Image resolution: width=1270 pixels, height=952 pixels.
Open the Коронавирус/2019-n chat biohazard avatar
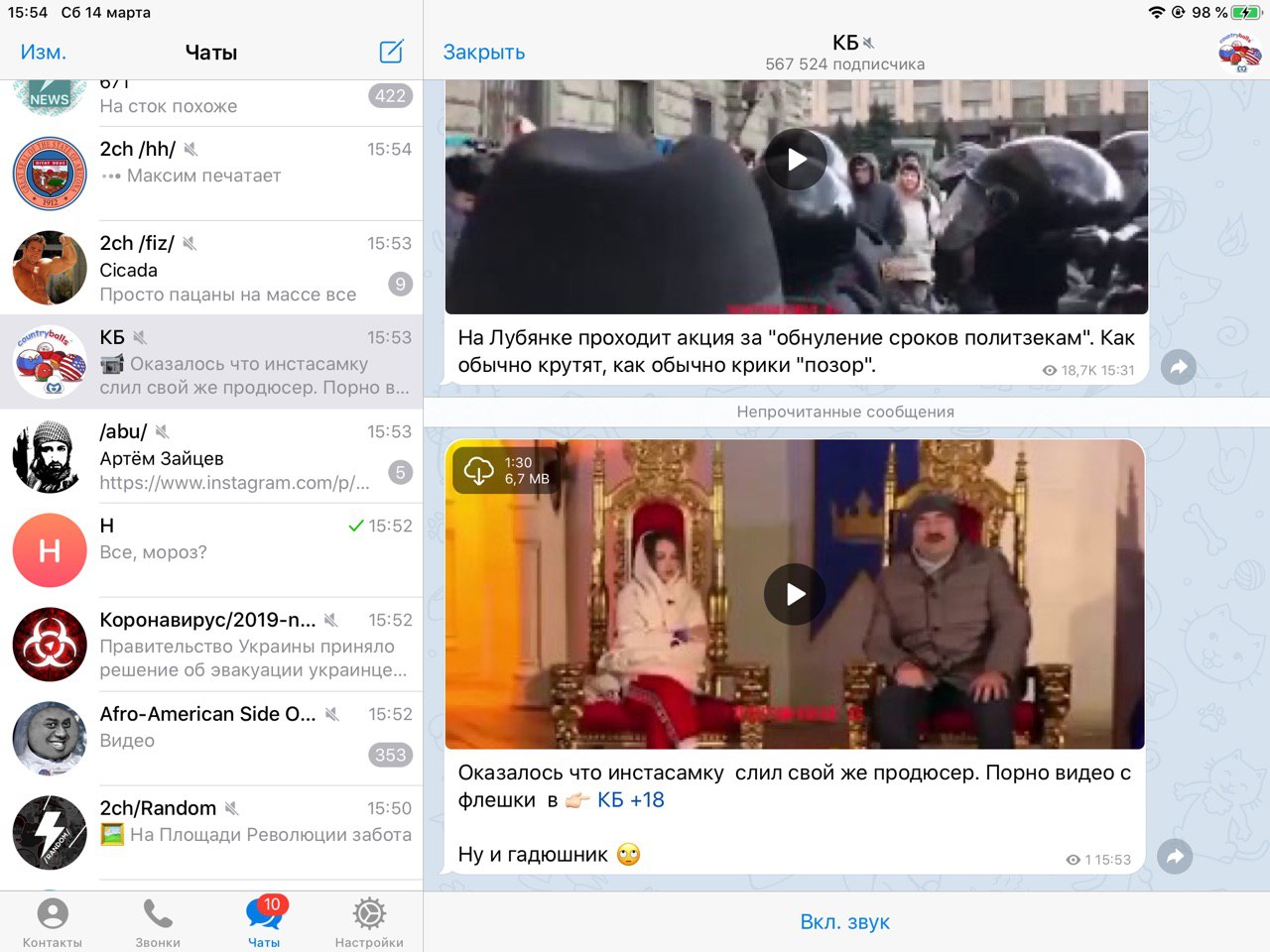50,645
